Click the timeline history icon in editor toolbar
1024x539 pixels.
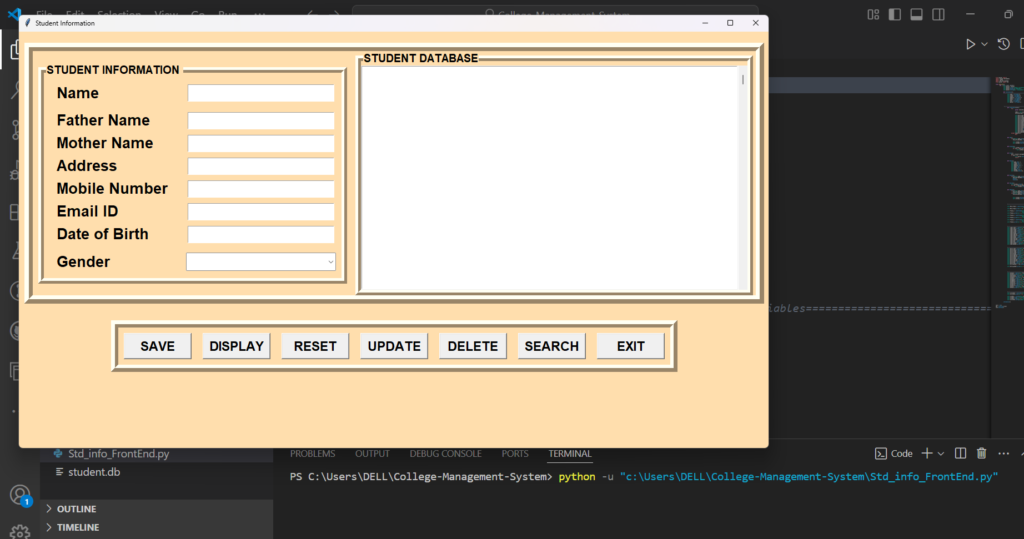[x=1004, y=44]
